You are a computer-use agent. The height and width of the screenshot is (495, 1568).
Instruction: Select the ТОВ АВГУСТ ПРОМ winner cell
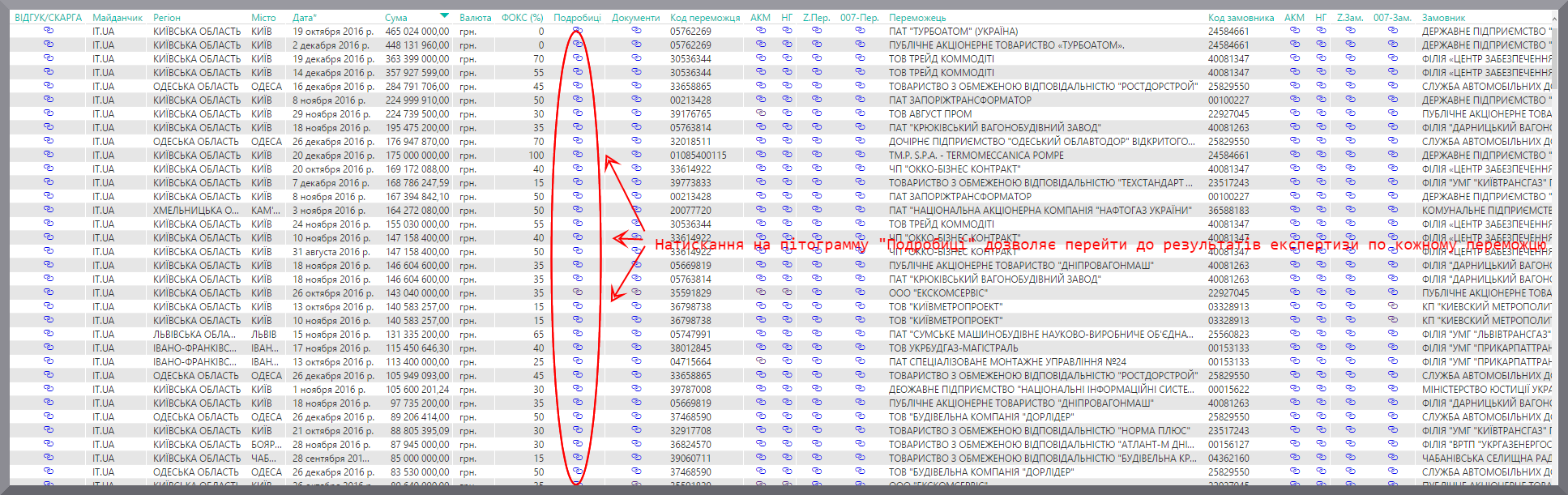click(930, 113)
